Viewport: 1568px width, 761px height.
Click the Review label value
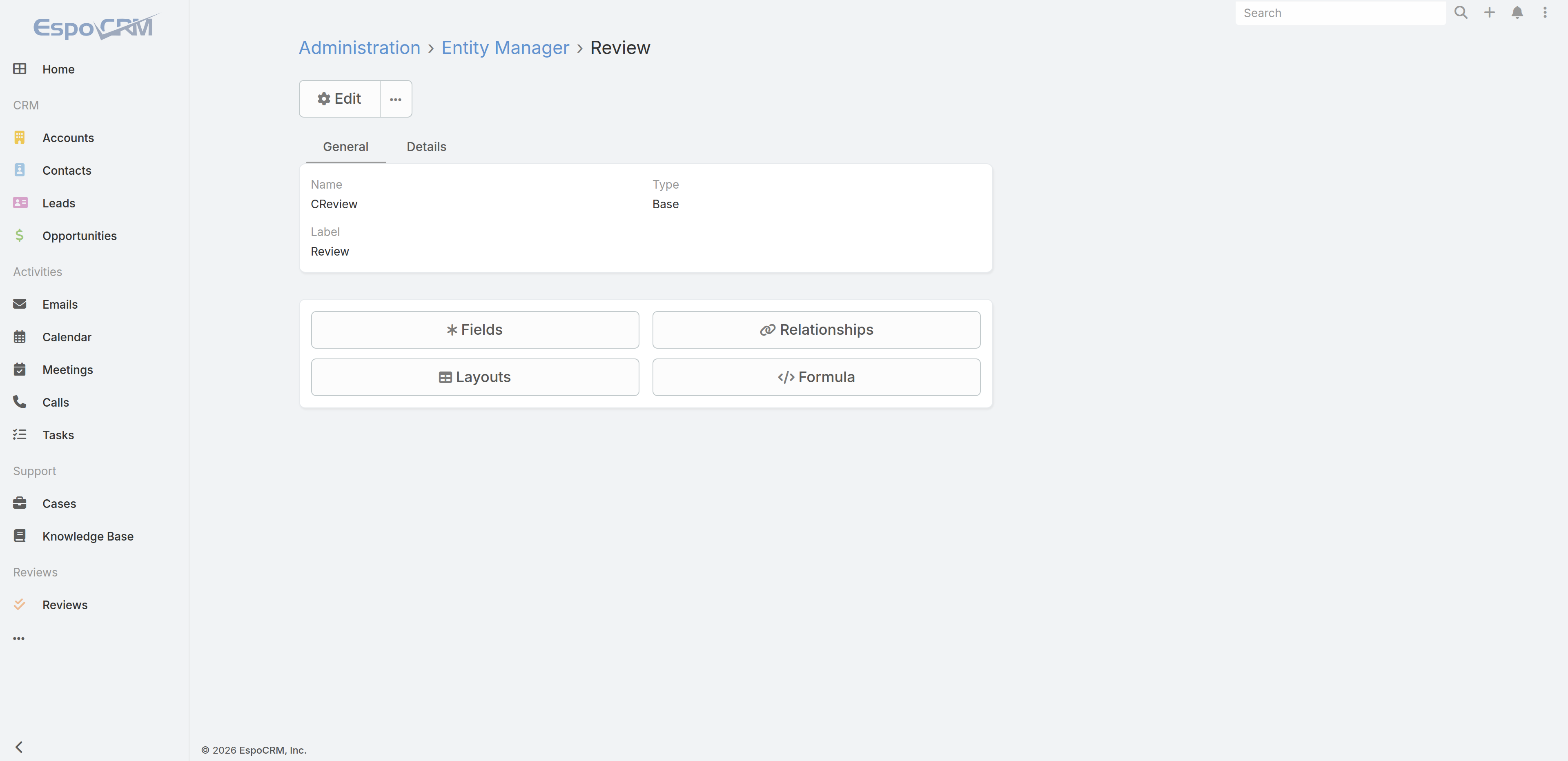point(330,251)
